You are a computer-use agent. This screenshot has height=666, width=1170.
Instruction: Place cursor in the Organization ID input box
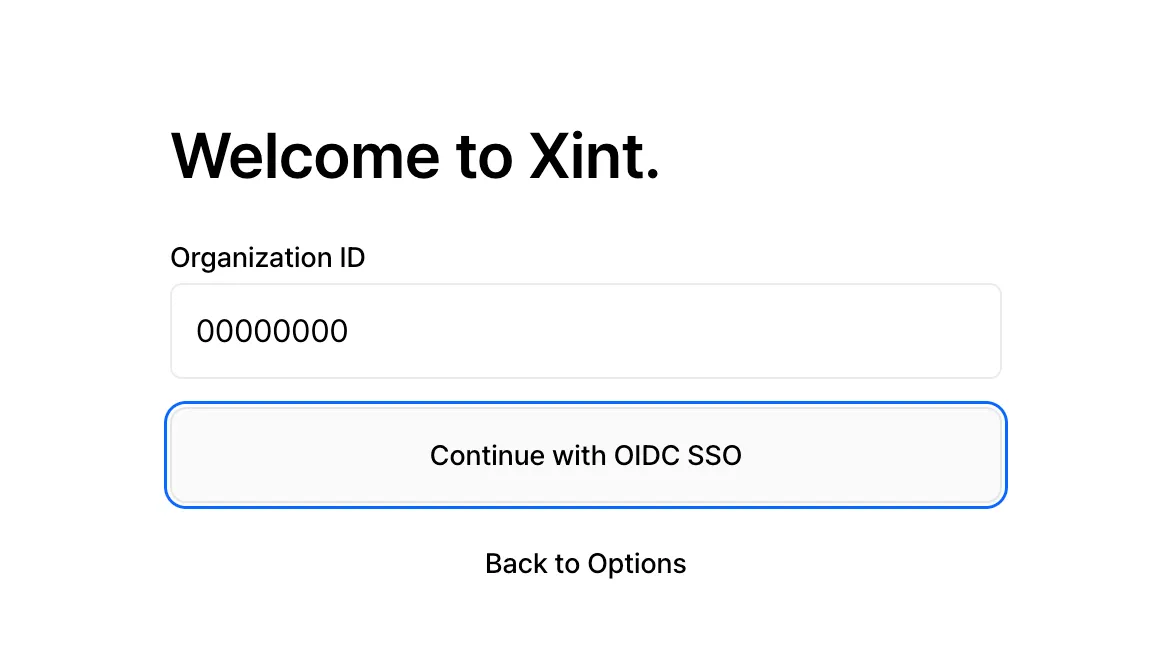(585, 330)
